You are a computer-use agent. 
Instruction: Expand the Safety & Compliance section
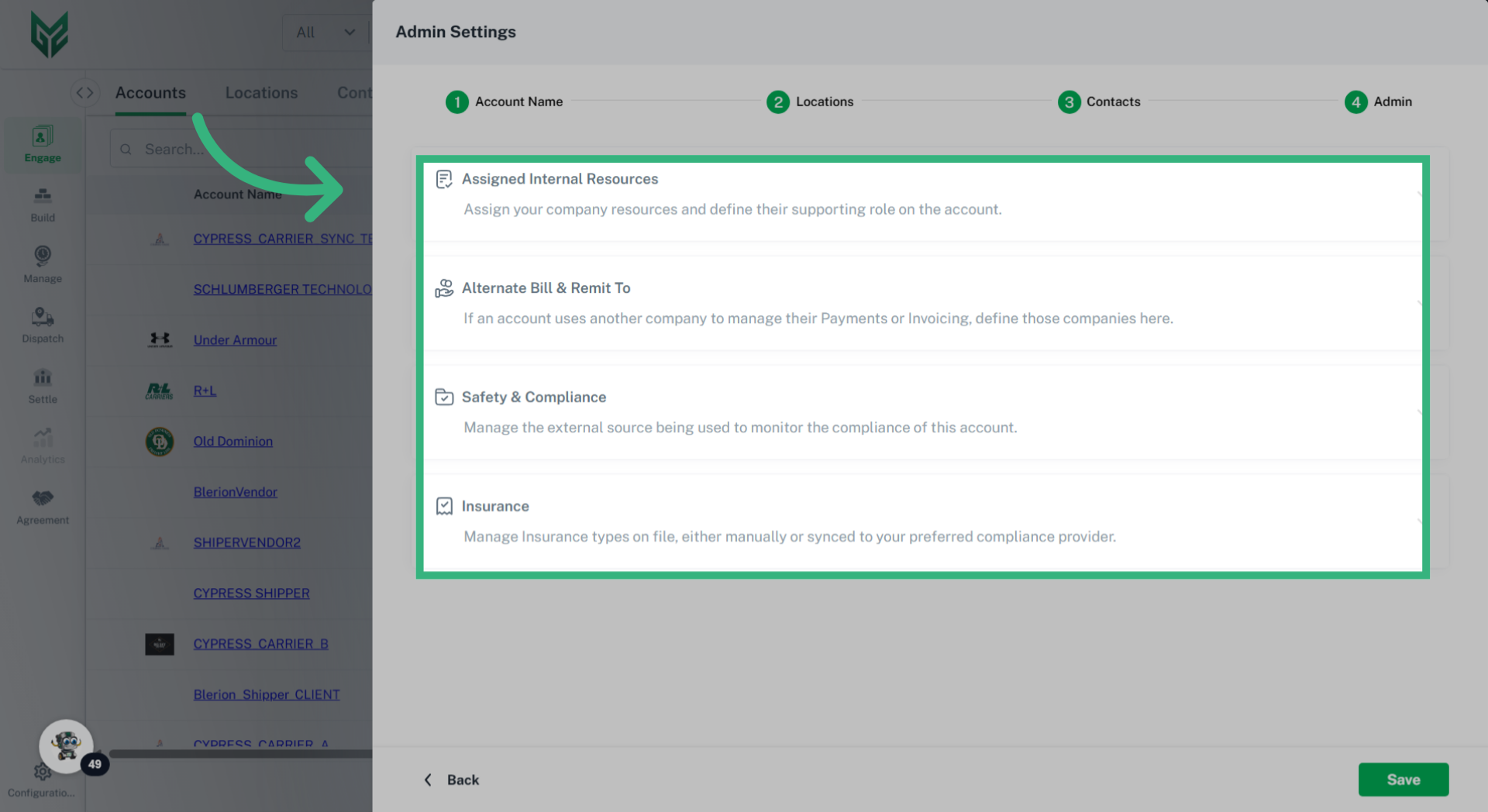tap(534, 397)
